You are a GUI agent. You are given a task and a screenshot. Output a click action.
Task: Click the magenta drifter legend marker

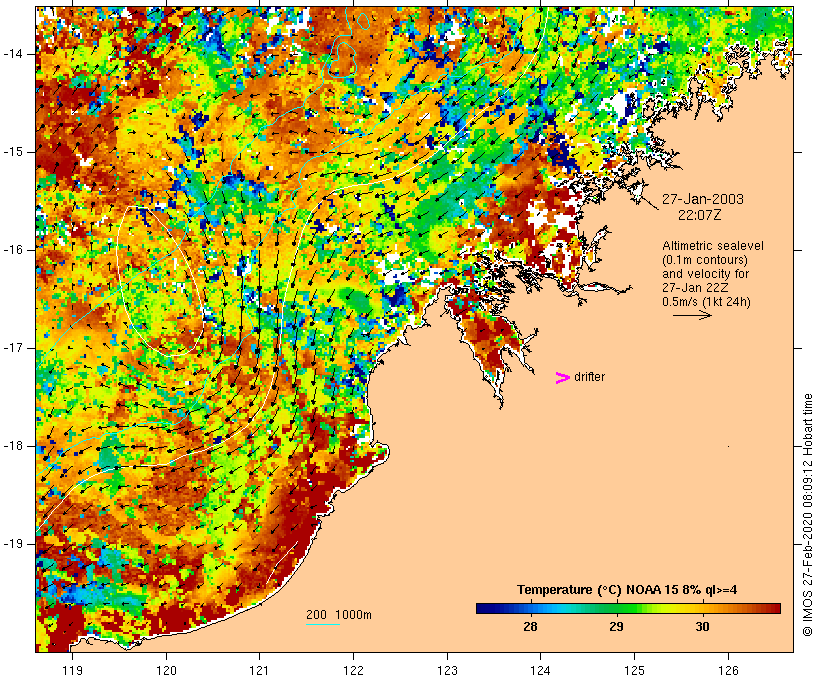point(563,378)
